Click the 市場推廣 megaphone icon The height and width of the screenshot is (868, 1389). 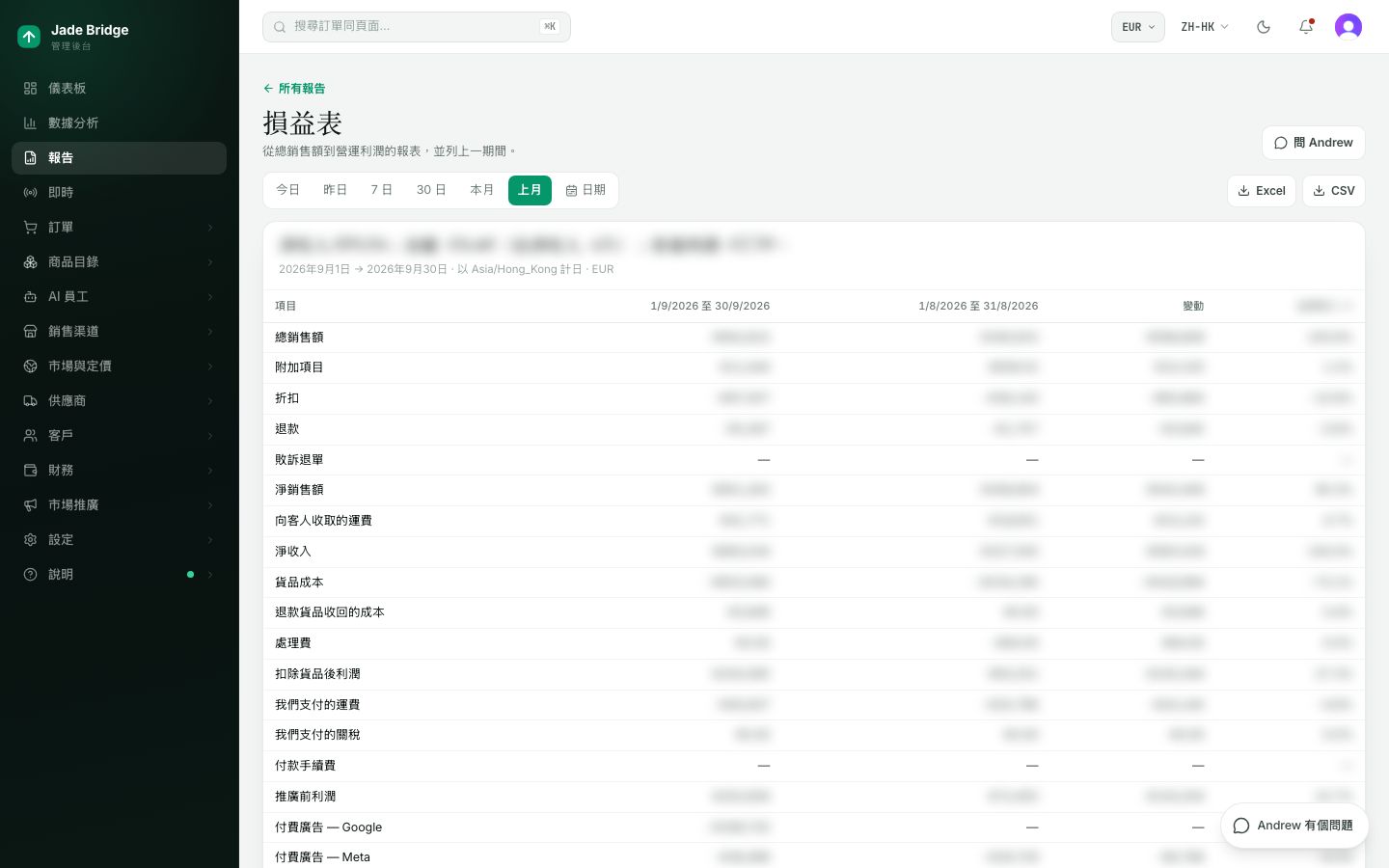[x=30, y=504]
